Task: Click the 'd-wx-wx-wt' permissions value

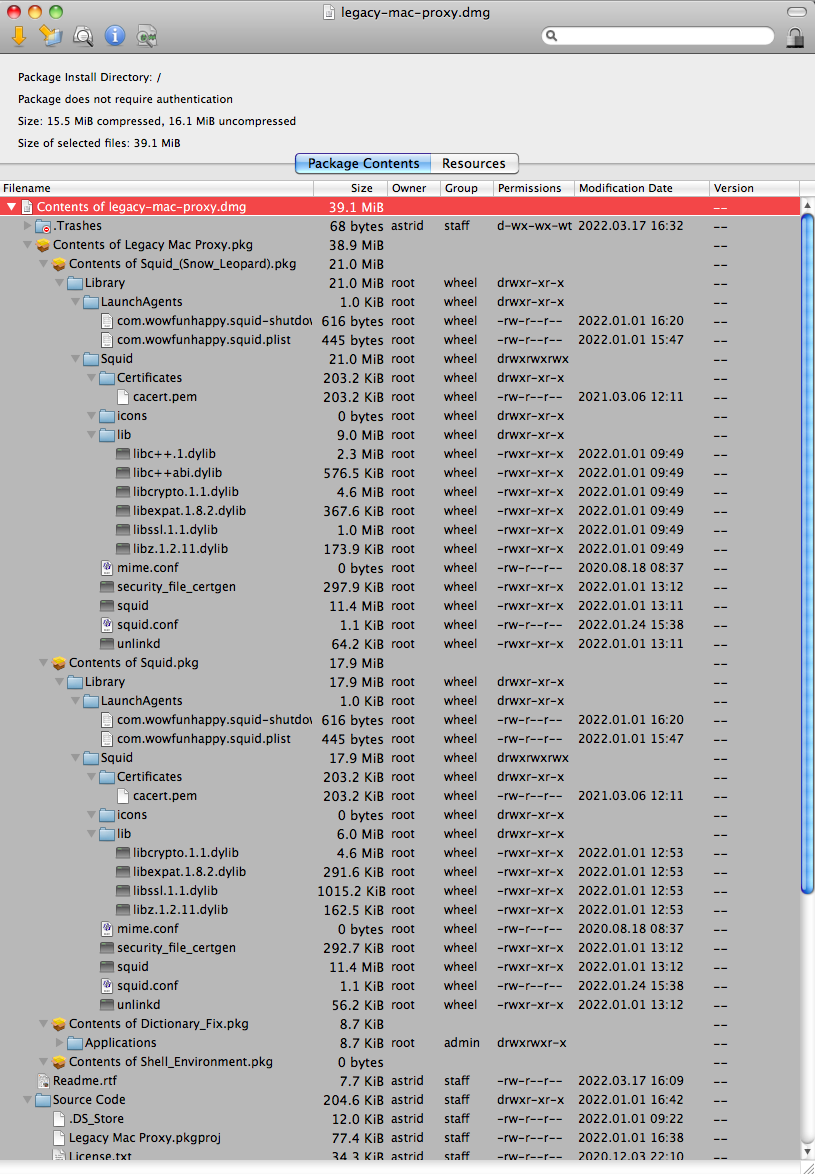Action: (x=534, y=226)
